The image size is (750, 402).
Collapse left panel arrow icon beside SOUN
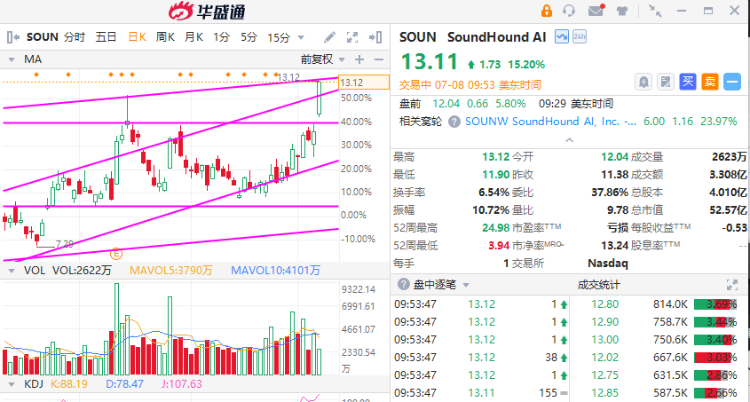coord(13,37)
